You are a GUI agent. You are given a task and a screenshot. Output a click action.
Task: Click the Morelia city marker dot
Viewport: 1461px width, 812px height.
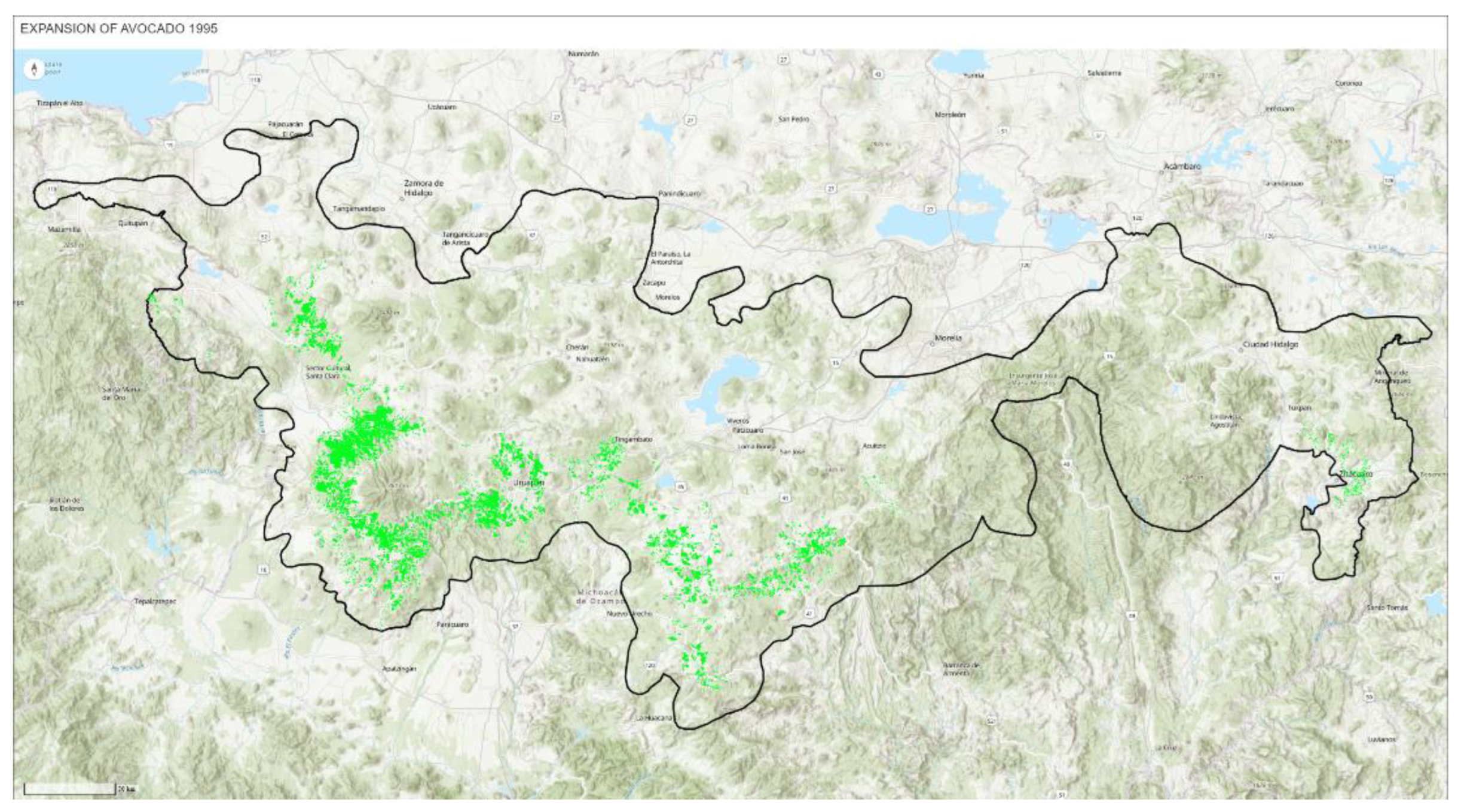point(931,345)
